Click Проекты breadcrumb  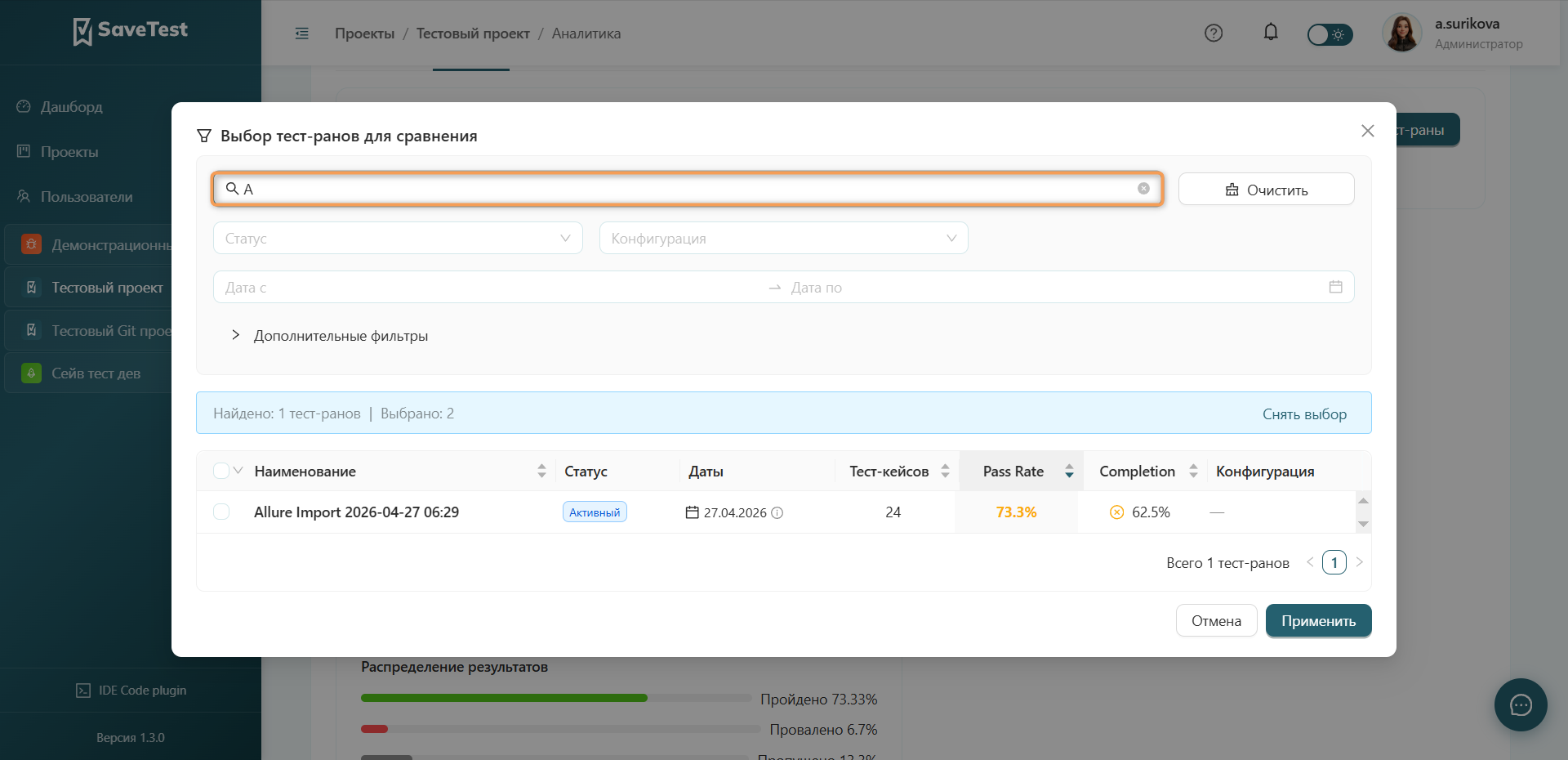[x=364, y=34]
